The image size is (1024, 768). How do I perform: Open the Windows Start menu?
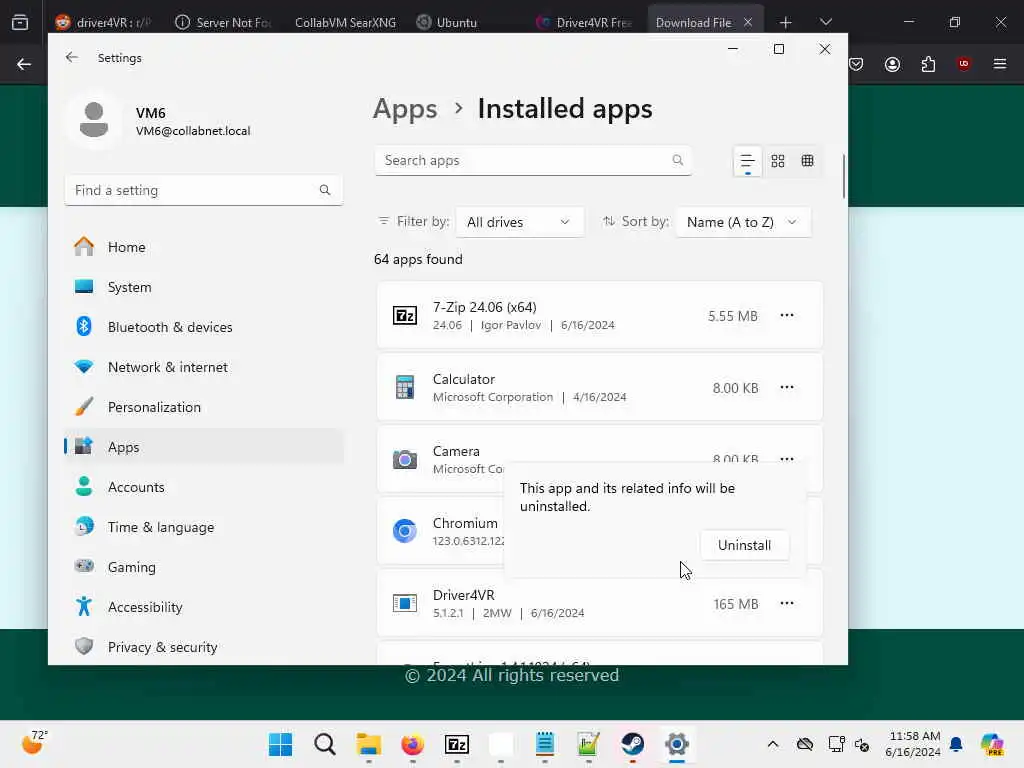(x=281, y=744)
